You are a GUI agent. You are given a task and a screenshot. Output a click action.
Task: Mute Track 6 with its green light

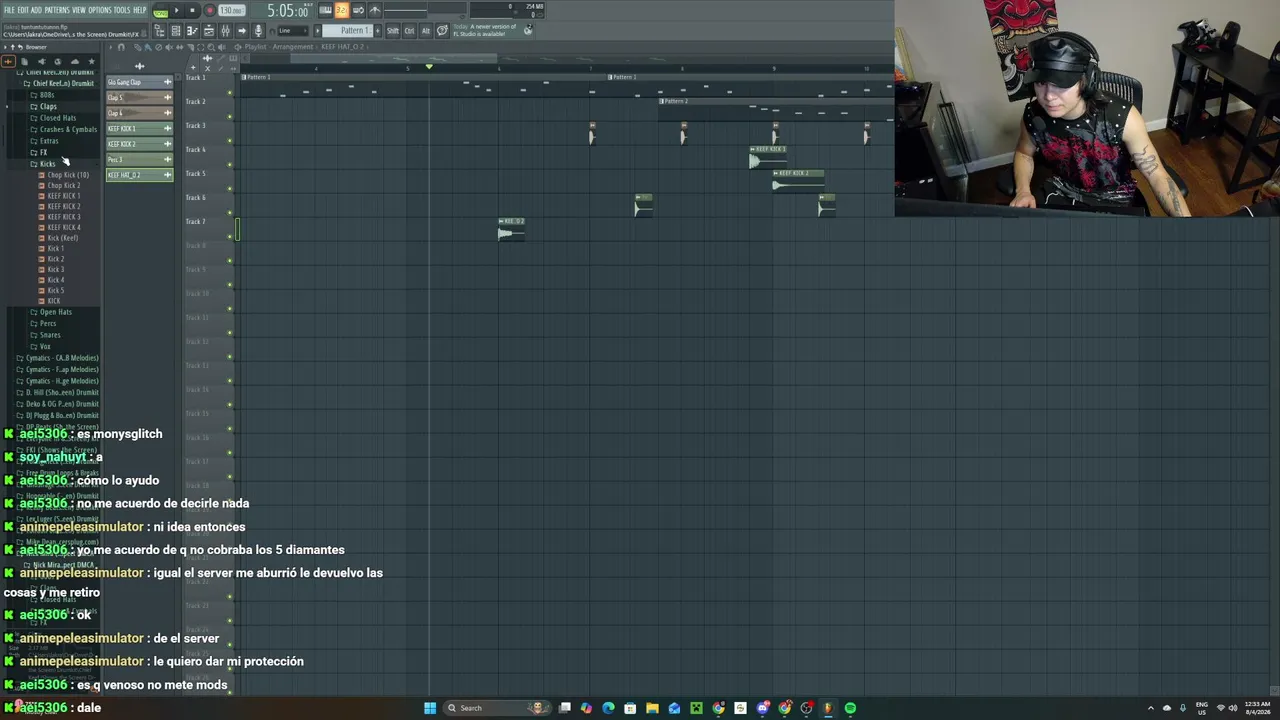point(230,213)
